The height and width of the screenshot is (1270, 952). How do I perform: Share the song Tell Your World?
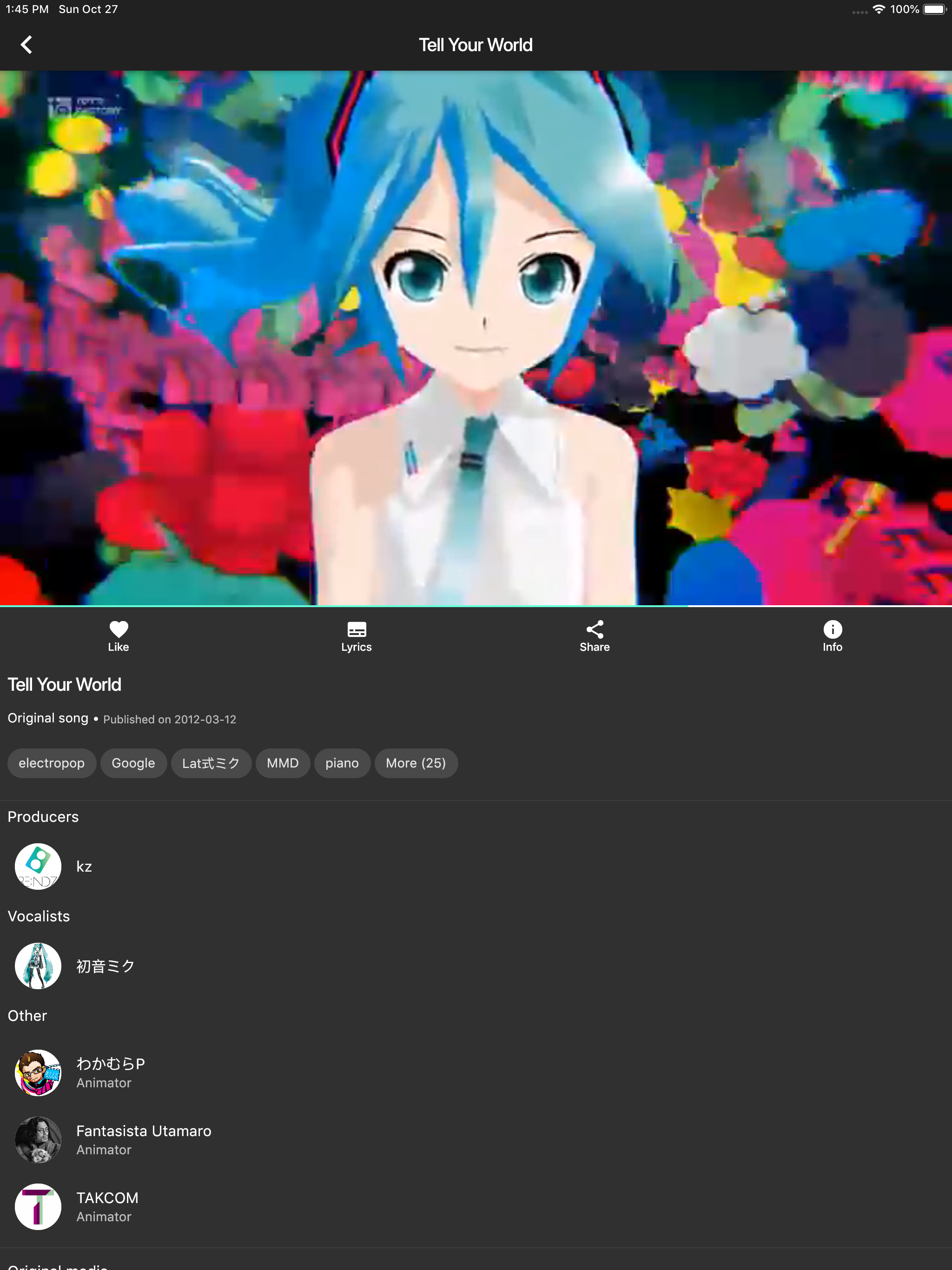(x=595, y=636)
